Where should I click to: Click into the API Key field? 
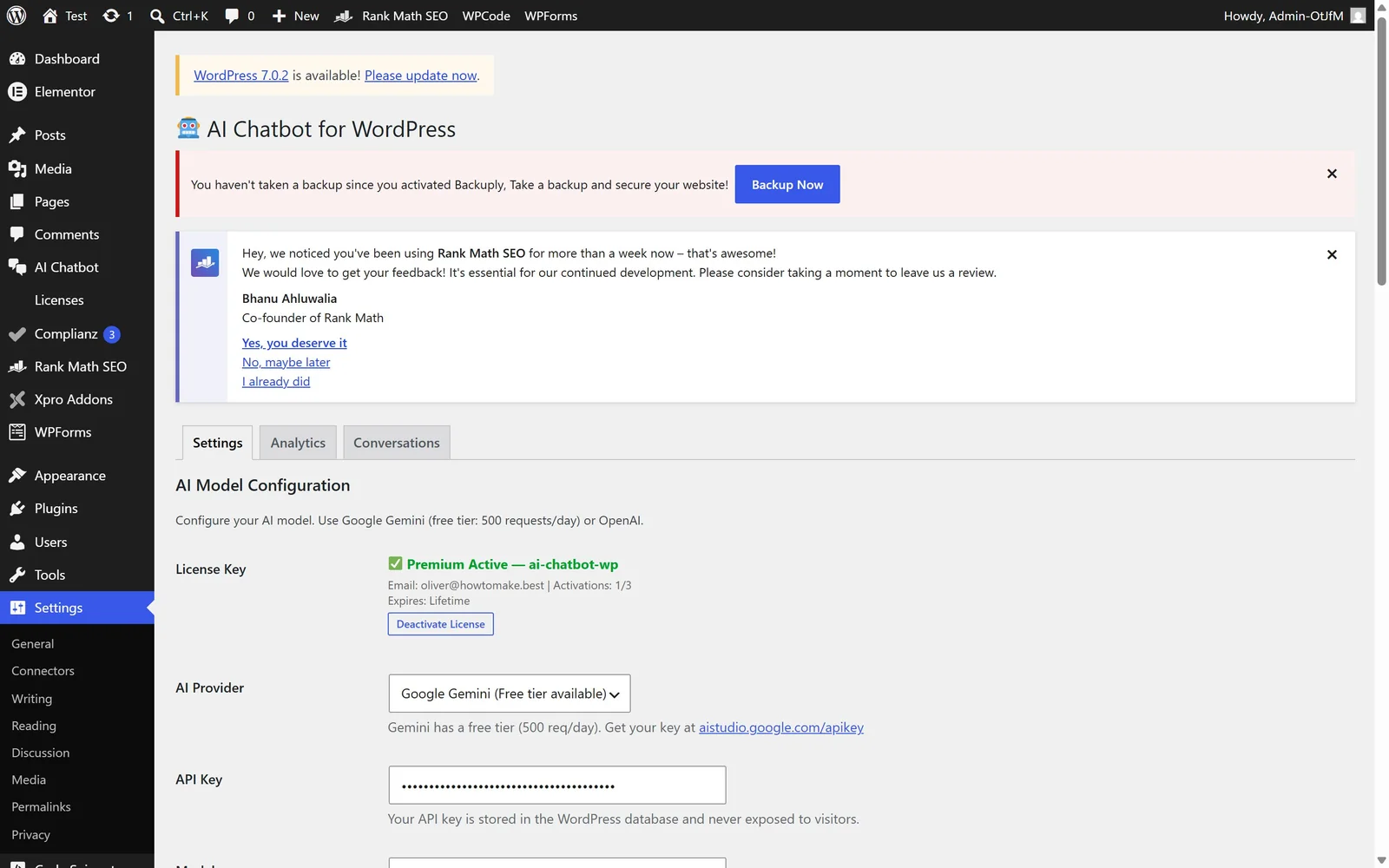pyautogui.click(x=557, y=786)
